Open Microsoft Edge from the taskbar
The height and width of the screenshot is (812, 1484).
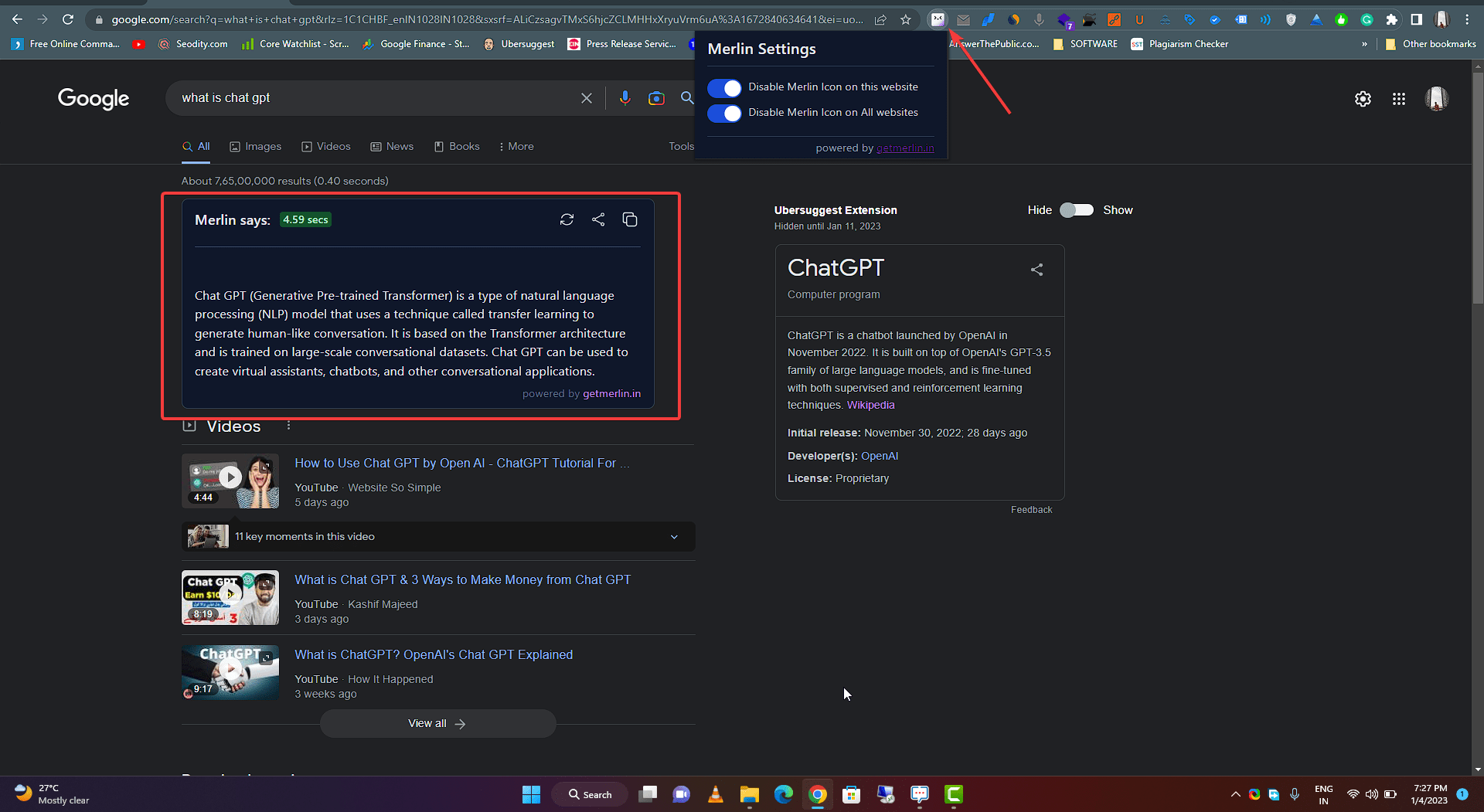tap(784, 794)
